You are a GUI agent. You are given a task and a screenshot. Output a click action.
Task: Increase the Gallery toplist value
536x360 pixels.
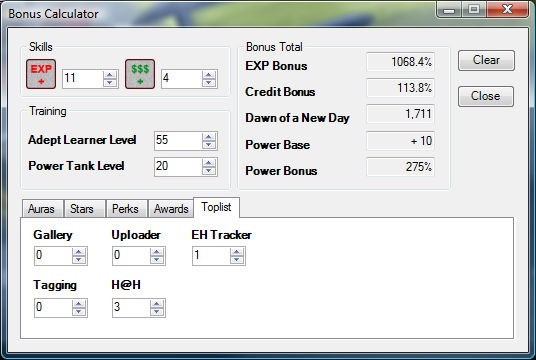pos(79,252)
